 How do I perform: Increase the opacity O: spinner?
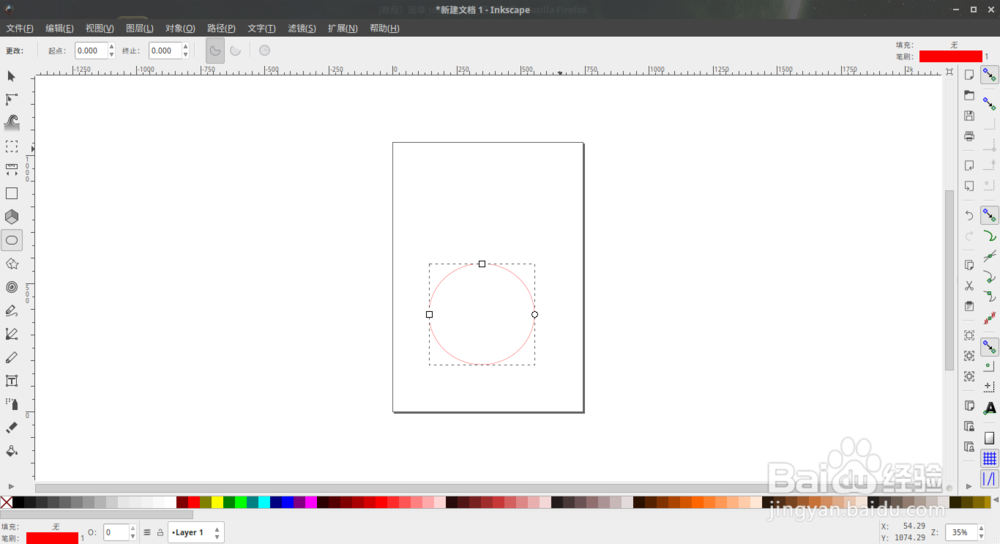(133, 529)
